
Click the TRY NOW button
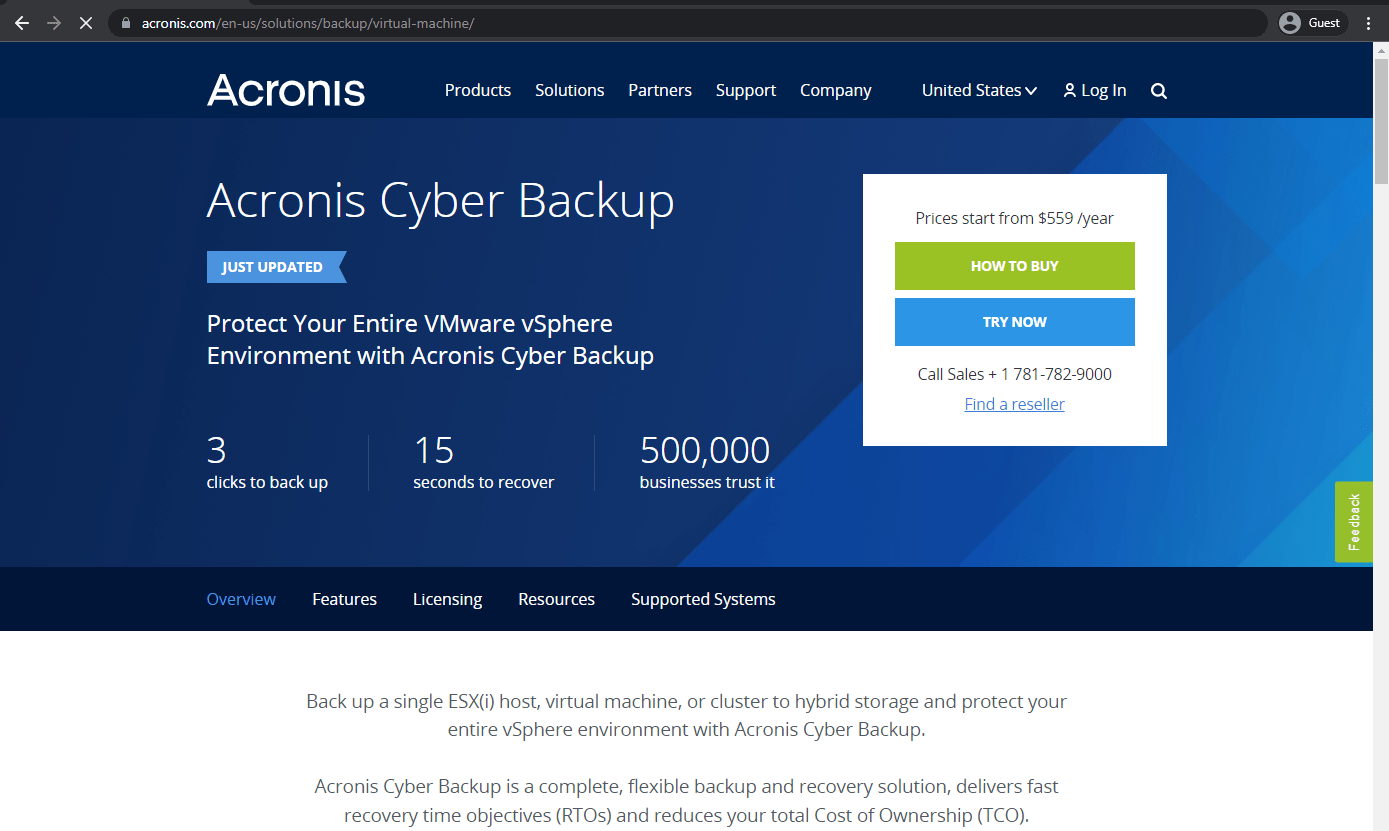[1014, 321]
